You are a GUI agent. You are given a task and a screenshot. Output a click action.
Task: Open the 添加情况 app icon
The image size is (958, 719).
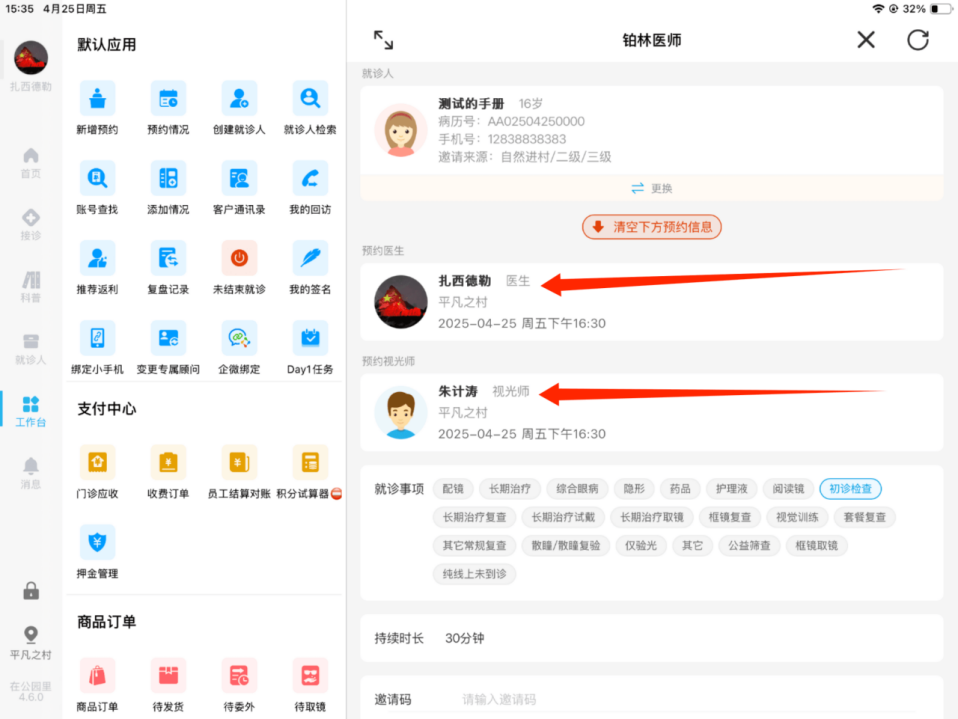[168, 178]
